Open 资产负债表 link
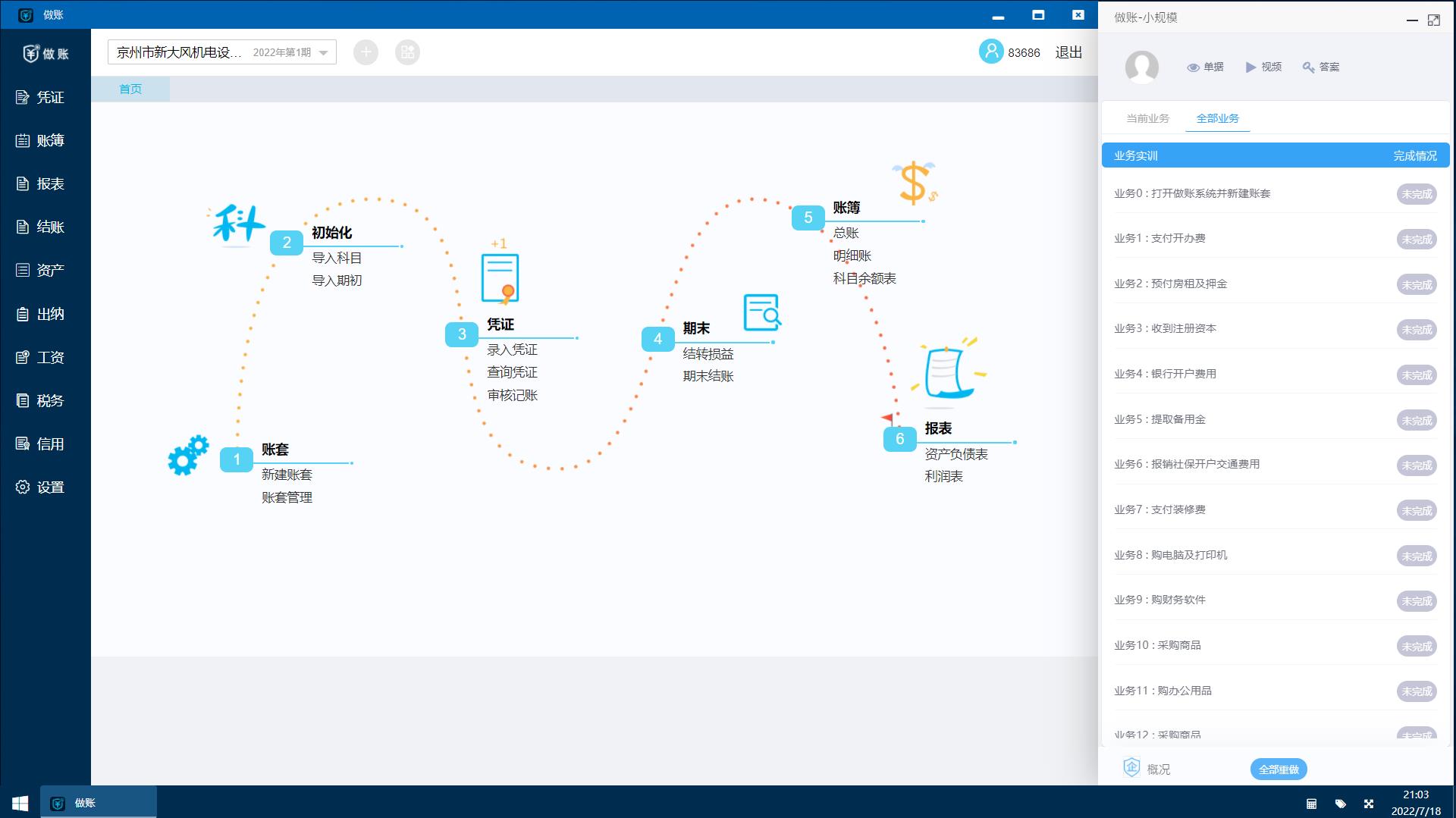The height and width of the screenshot is (818, 1456). coord(956,454)
